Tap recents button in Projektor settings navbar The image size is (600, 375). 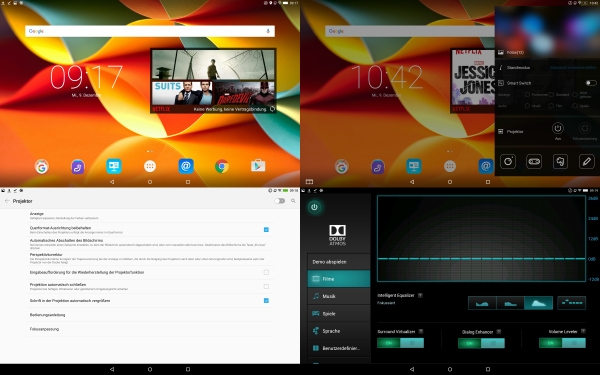point(188,369)
